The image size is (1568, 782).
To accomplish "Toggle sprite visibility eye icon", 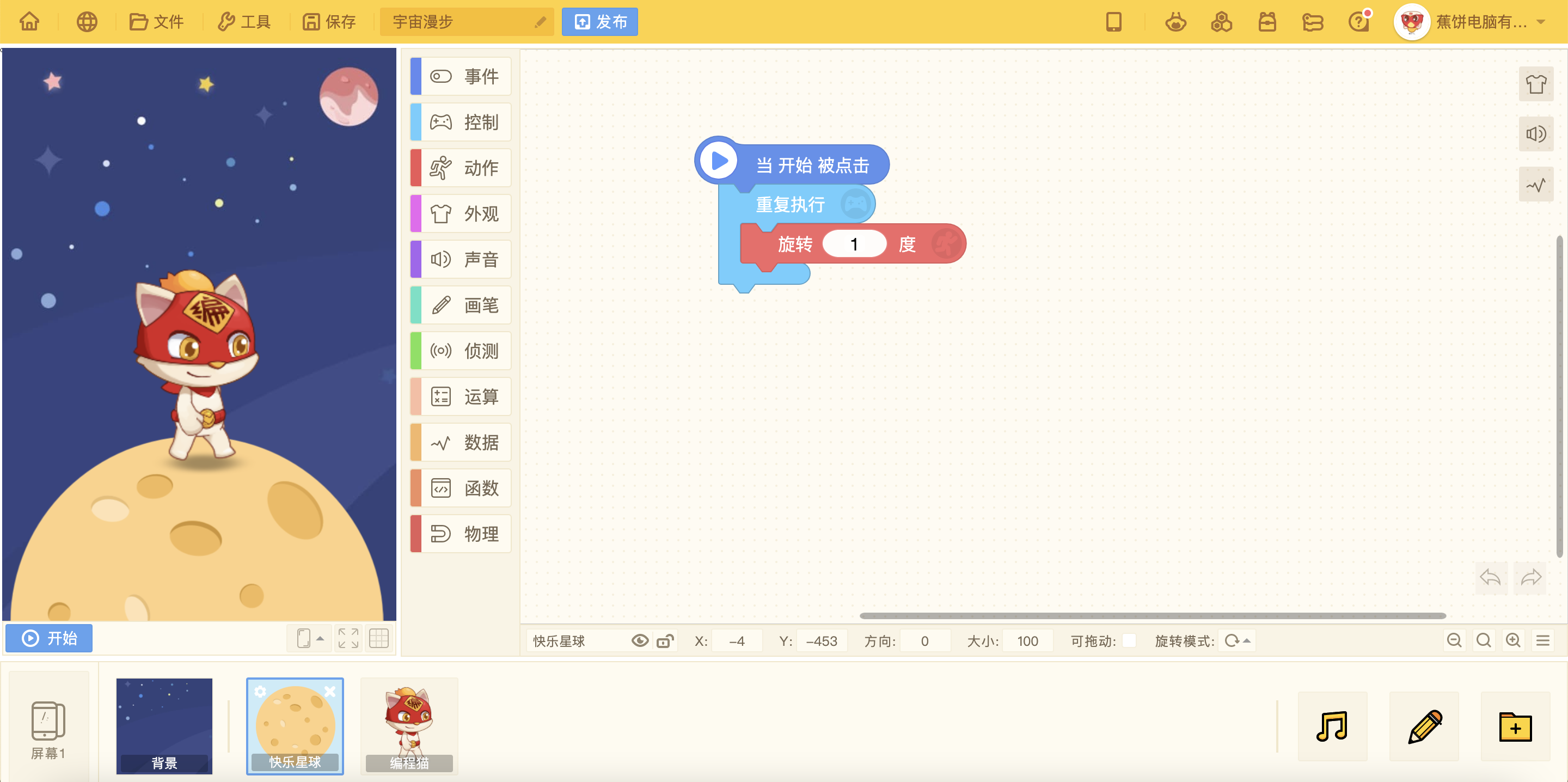I will click(x=640, y=641).
